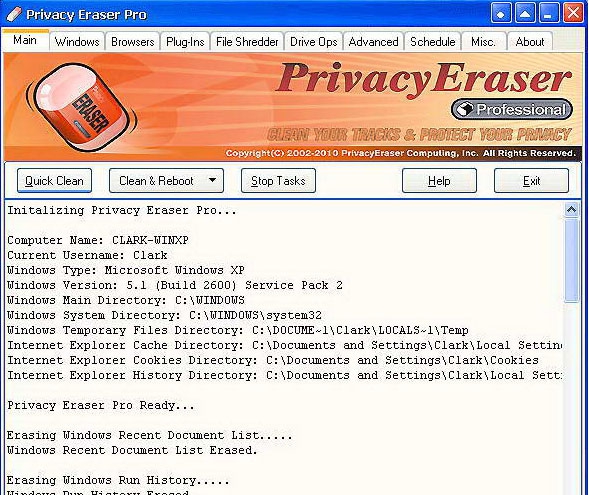Click "Erasing Windows Run History" line
The height and width of the screenshot is (495, 589).
[118, 481]
